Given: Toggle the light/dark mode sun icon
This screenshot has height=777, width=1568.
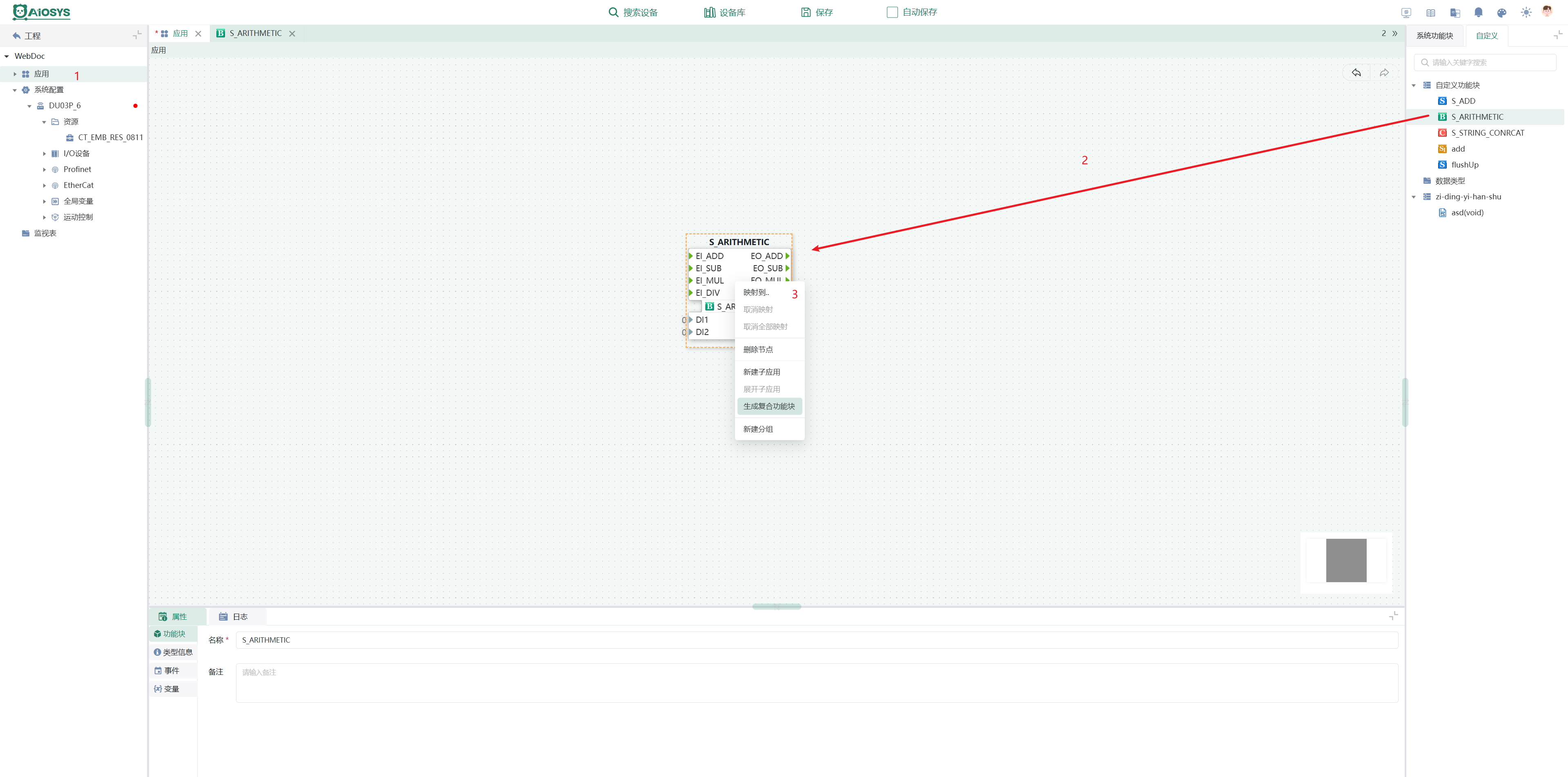Looking at the screenshot, I should tap(1526, 12).
